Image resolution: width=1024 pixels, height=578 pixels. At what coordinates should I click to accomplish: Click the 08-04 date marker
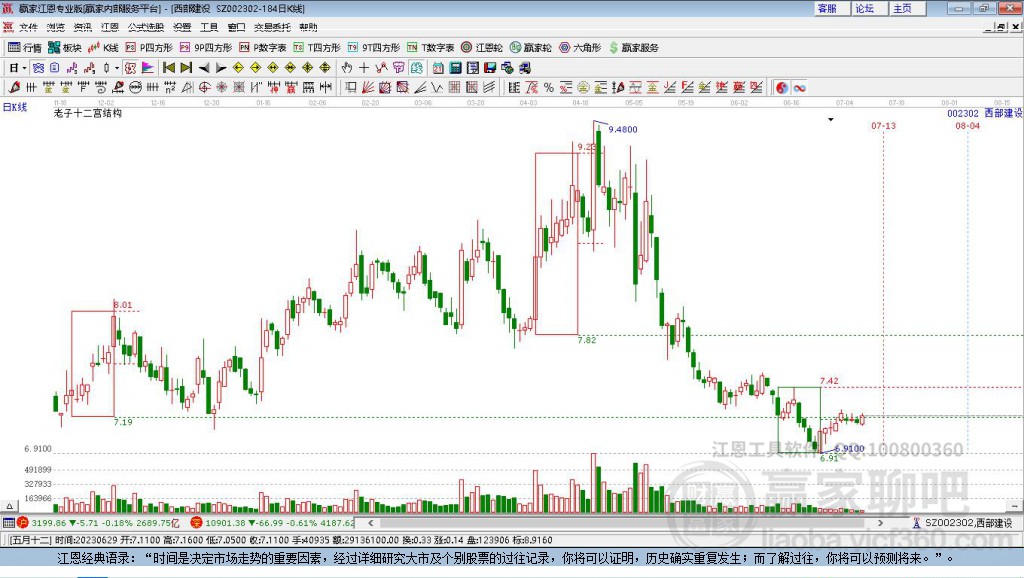point(967,125)
